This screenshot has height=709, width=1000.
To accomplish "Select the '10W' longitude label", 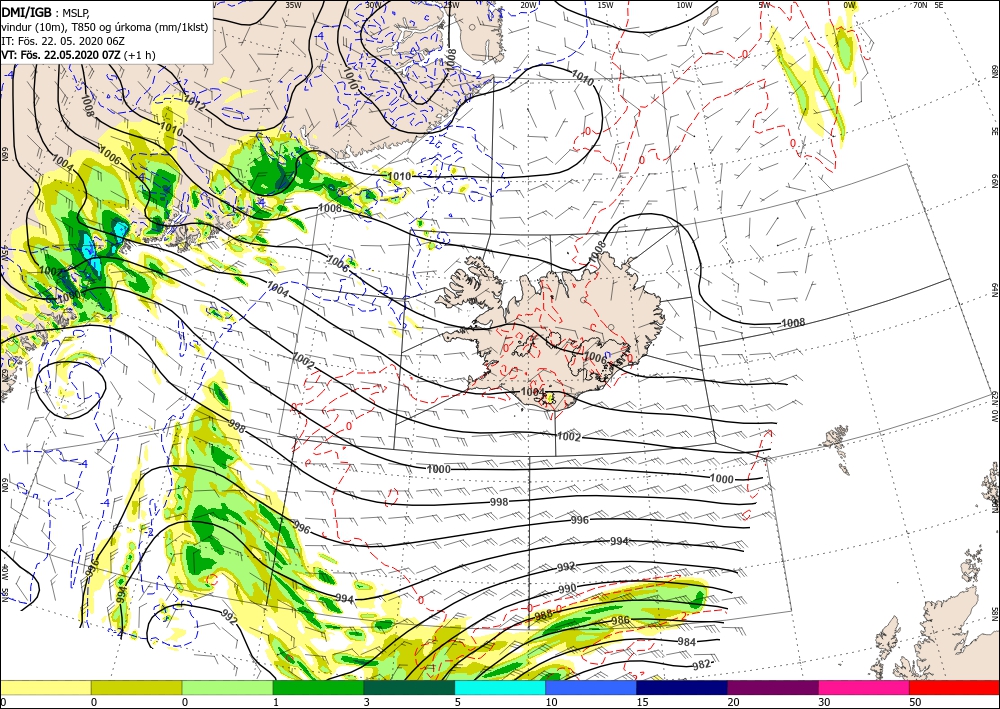I will [684, 5].
